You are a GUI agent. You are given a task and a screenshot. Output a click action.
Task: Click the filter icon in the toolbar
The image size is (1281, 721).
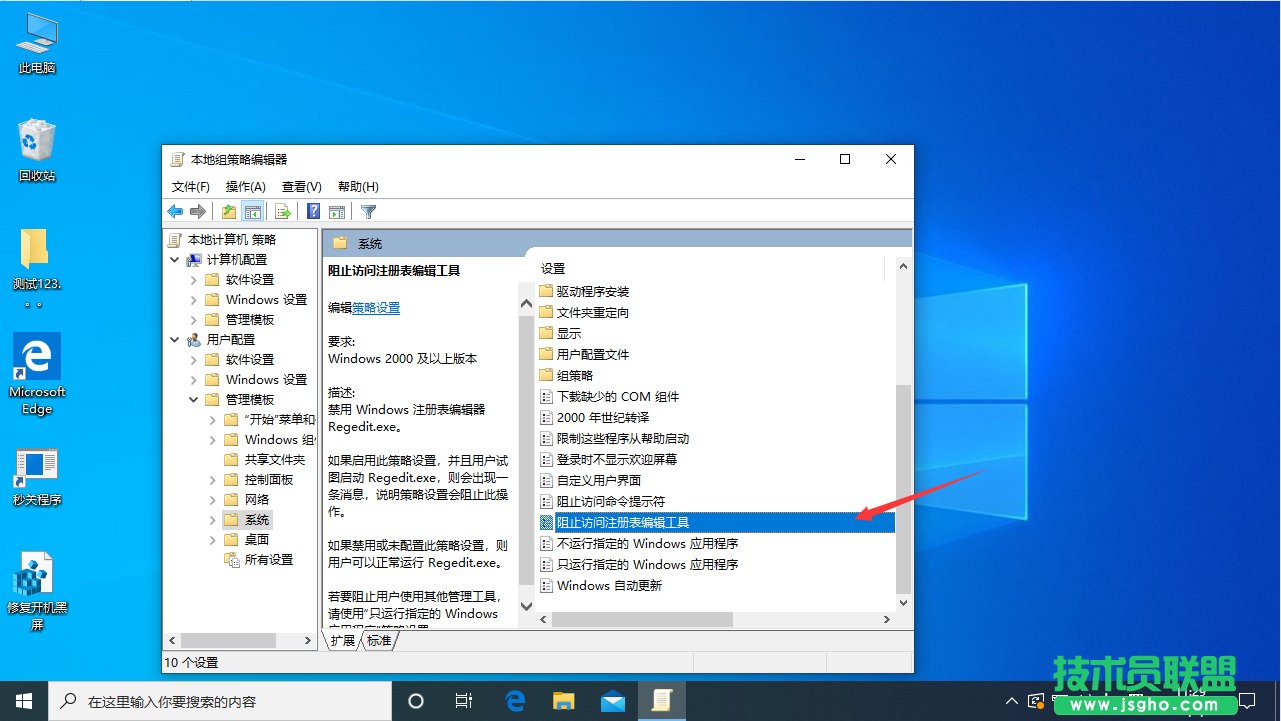[368, 211]
